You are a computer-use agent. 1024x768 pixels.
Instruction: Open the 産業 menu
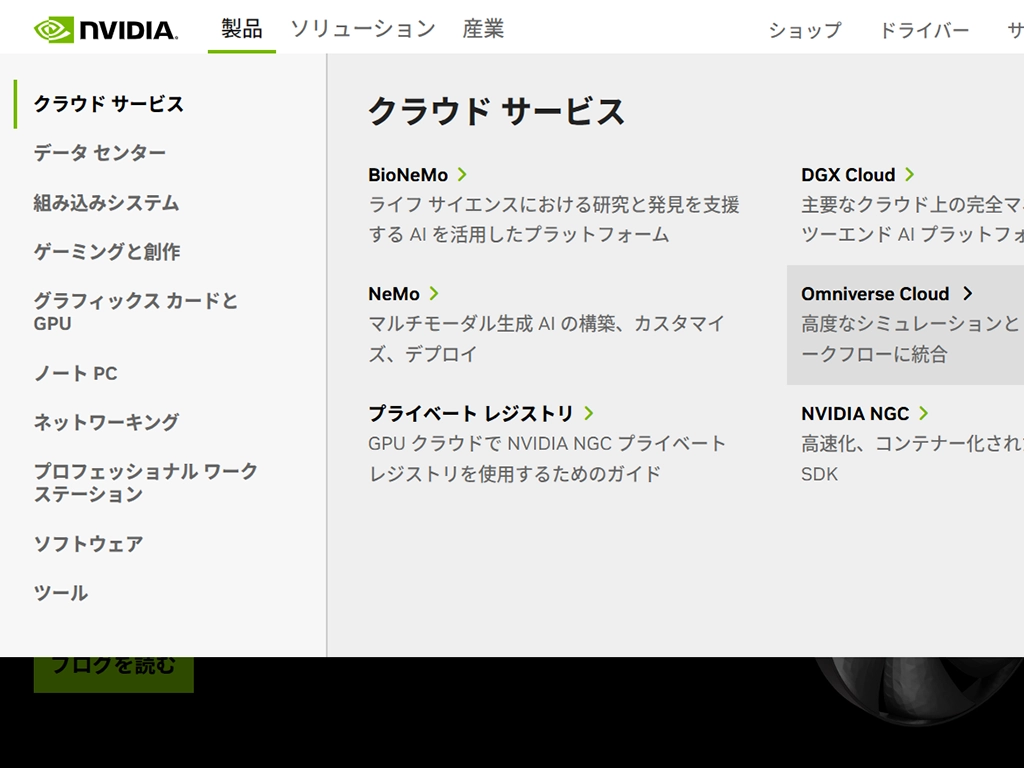[x=483, y=29]
